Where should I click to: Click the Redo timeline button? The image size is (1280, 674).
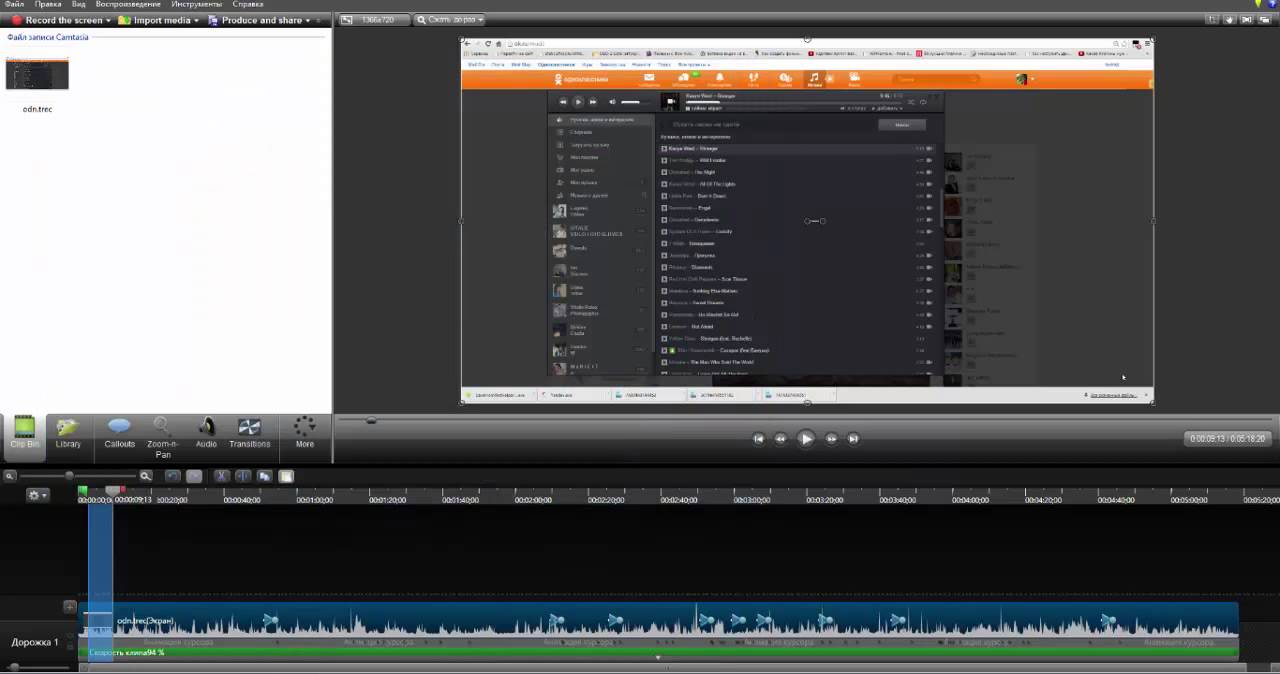coord(194,477)
